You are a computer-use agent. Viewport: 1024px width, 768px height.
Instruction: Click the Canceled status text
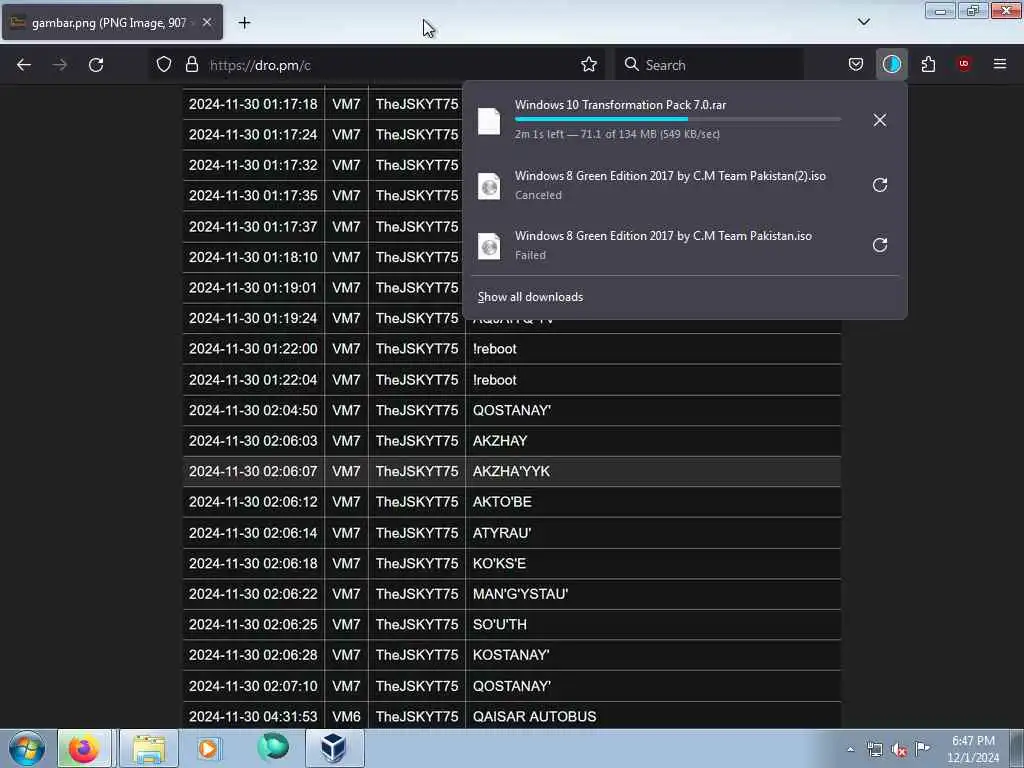(538, 195)
